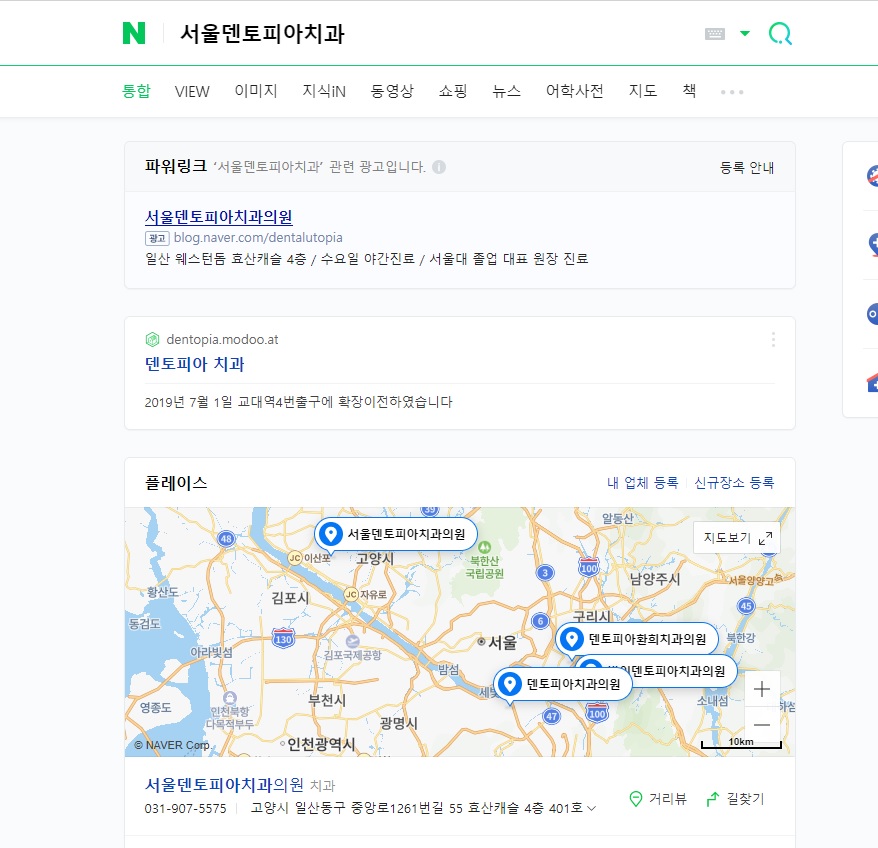Screen dimensions: 878x848
Task: Open 길찾기 directions
Action: tap(735, 799)
